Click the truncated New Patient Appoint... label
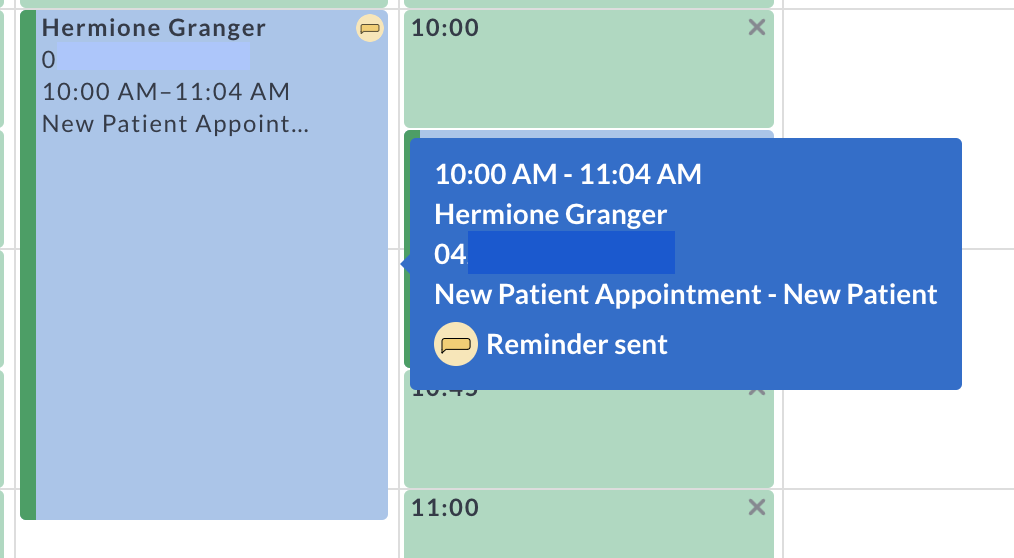The image size is (1014, 558). [x=175, y=123]
